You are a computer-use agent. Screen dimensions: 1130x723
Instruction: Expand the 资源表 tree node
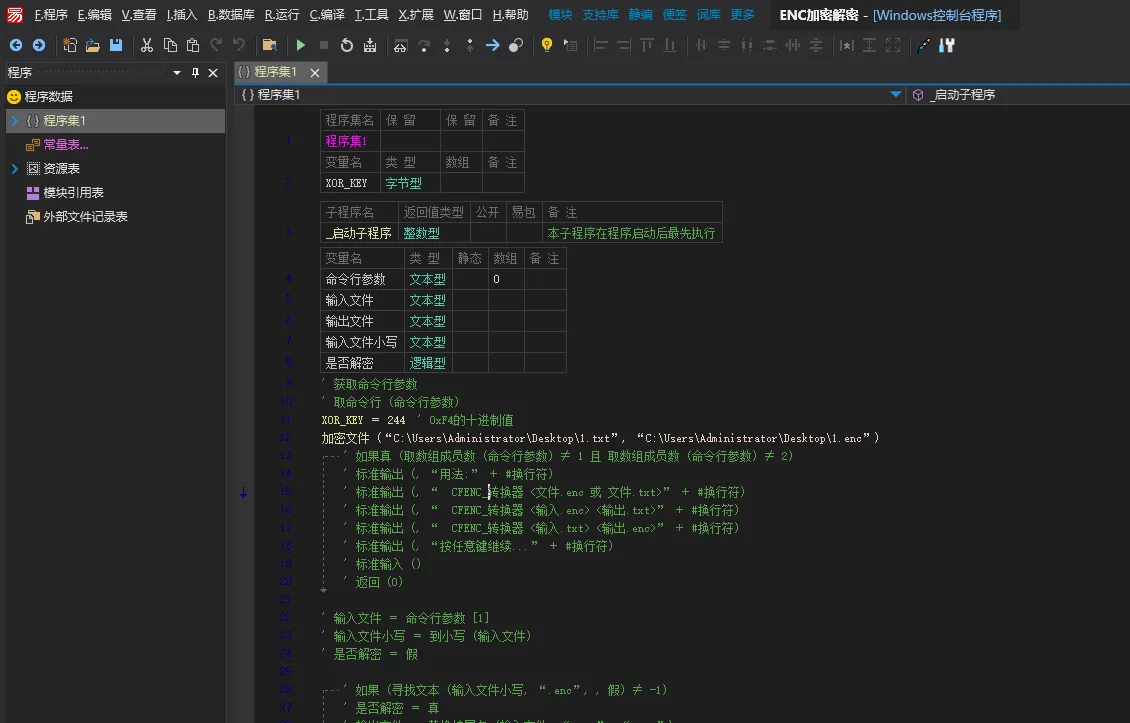pyautogui.click(x=15, y=169)
